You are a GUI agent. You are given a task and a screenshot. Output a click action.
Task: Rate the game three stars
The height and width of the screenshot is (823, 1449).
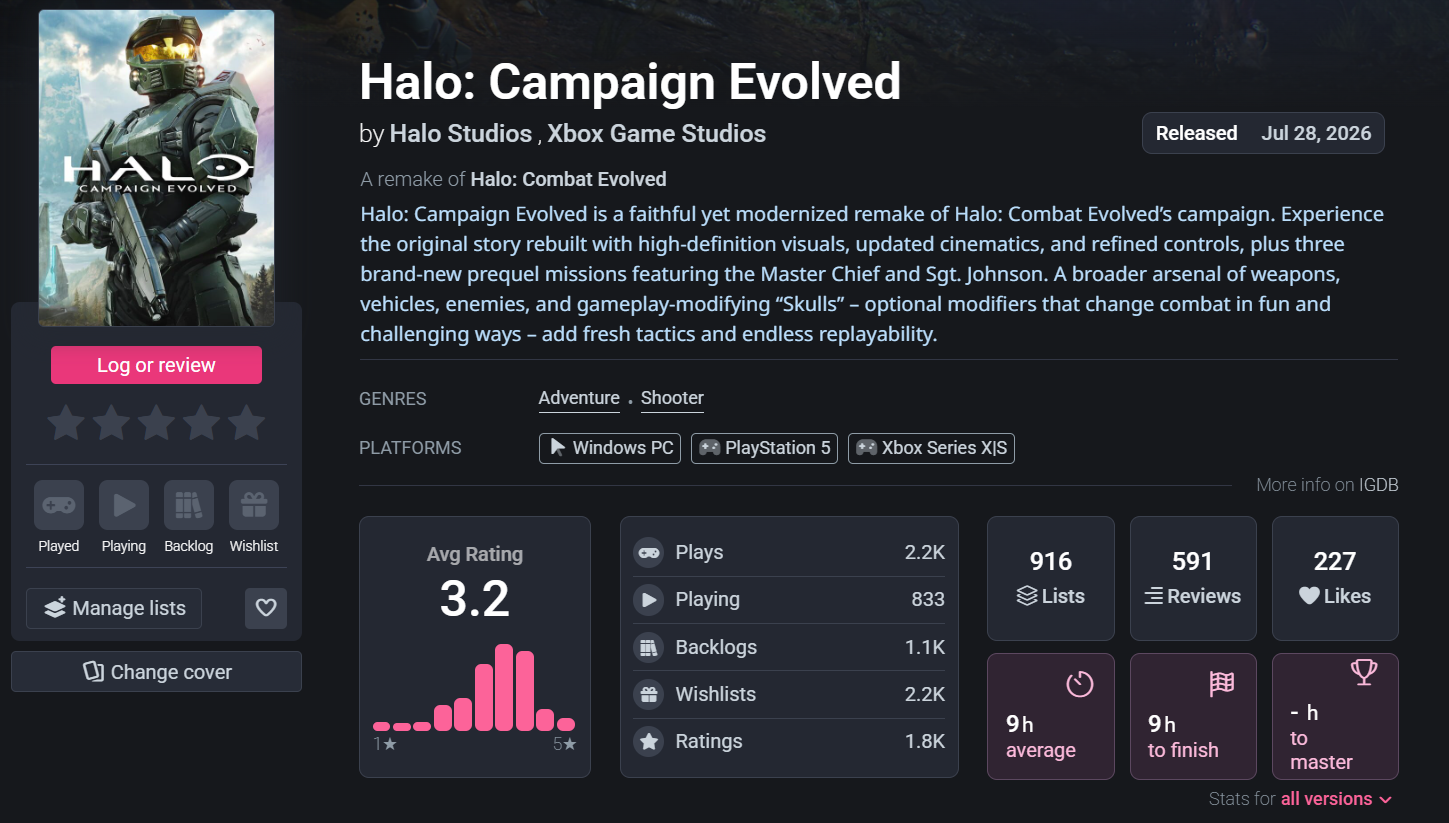(156, 423)
